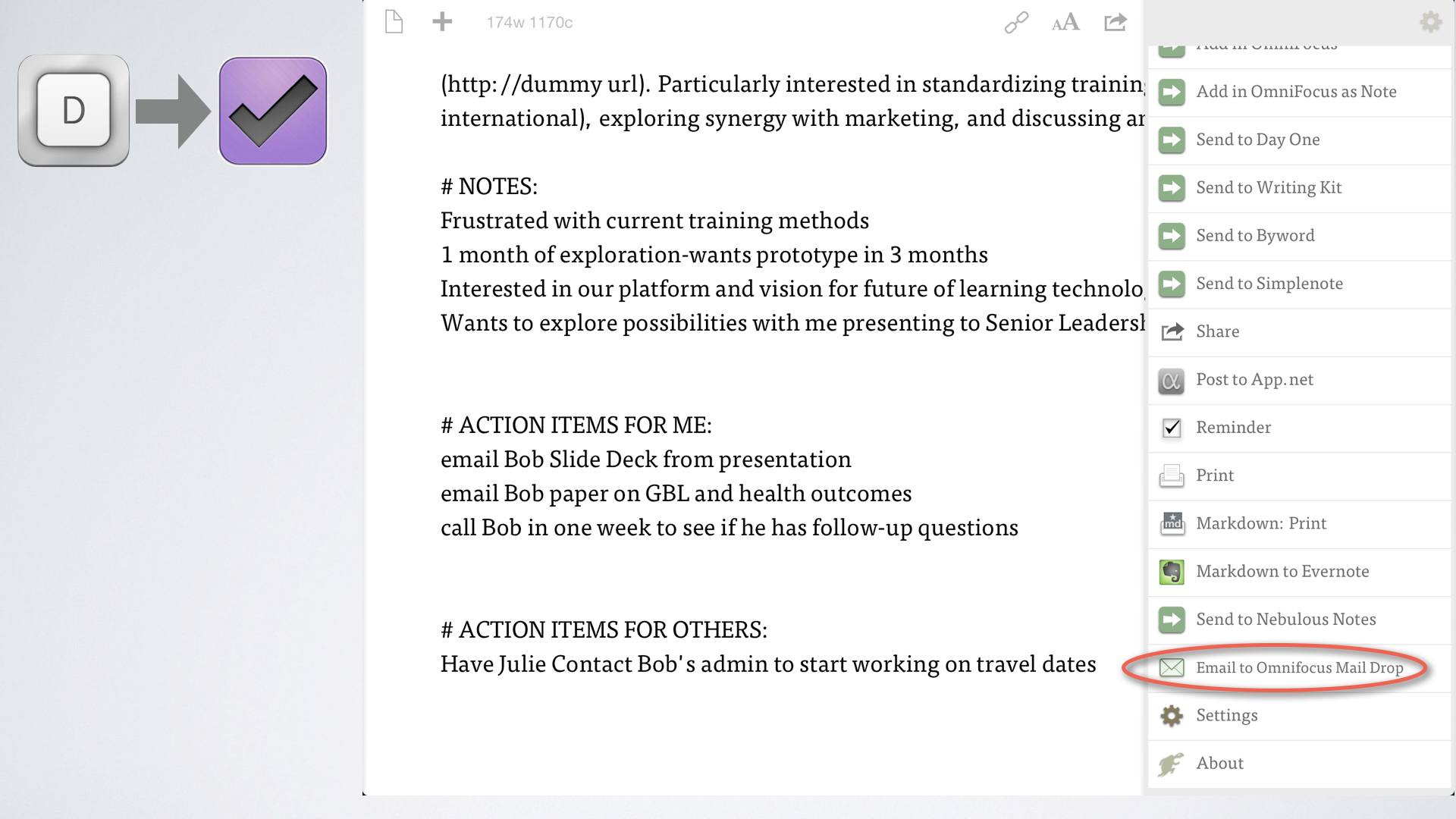Viewport: 1456px width, 819px height.
Task: Click the Email to Omnifocus Mail Drop icon
Action: point(1171,666)
